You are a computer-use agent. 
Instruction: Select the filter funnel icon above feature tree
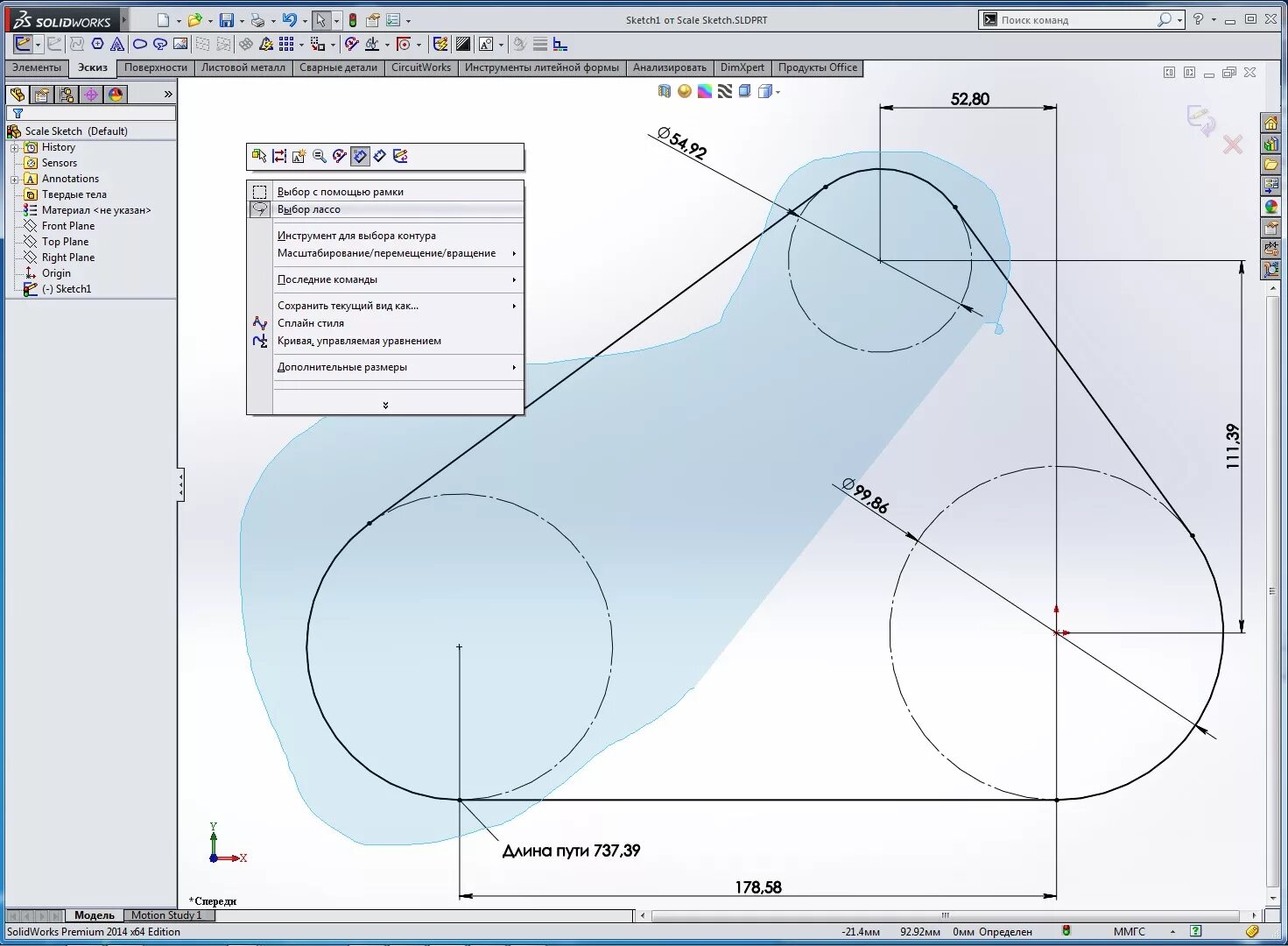[18, 113]
